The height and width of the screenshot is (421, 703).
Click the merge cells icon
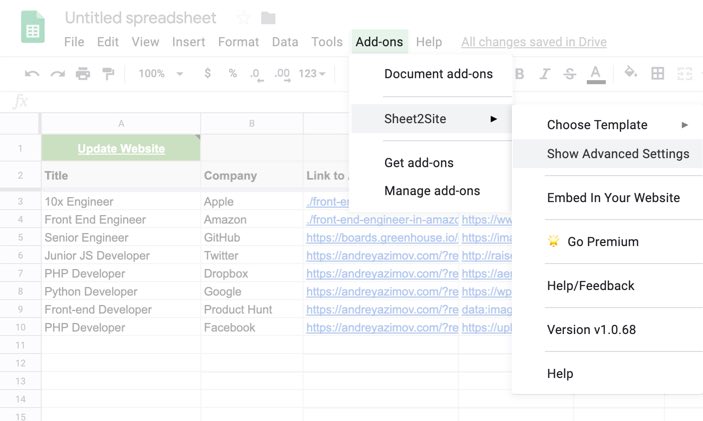click(x=684, y=73)
